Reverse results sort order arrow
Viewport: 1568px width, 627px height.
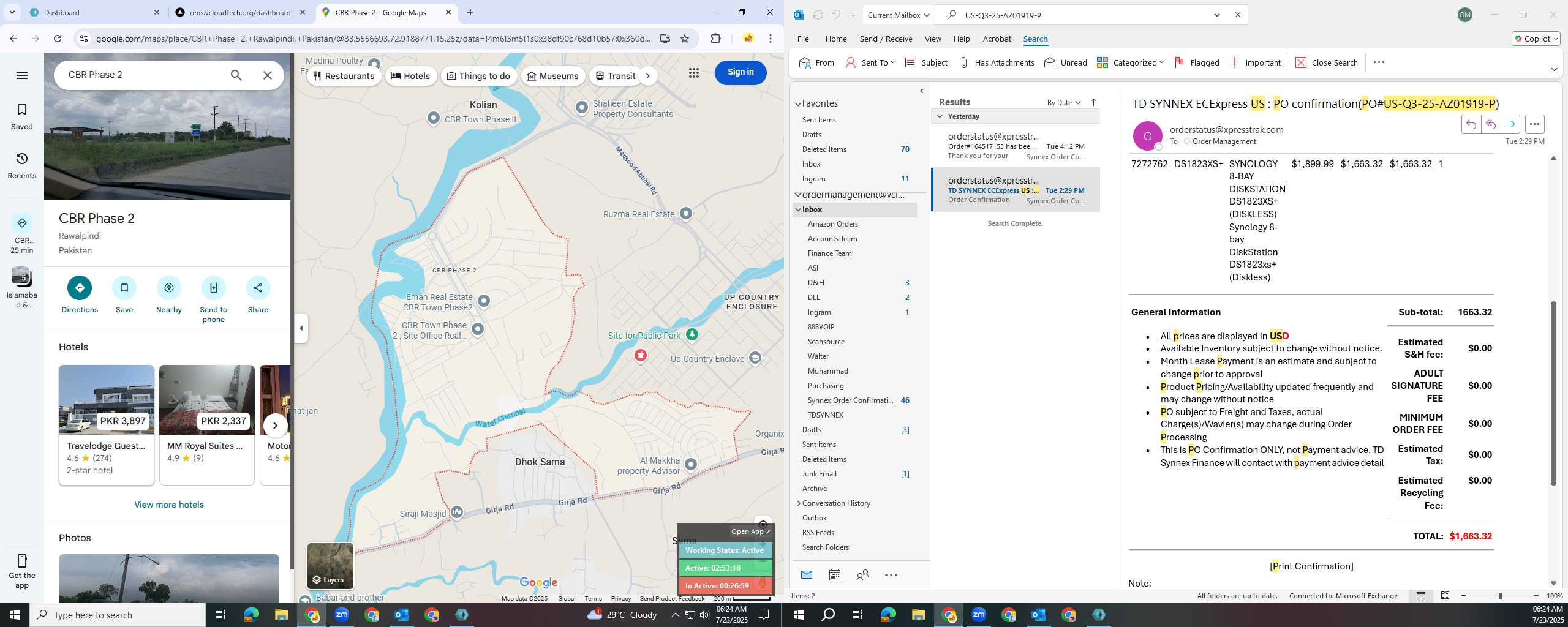coord(1093,102)
